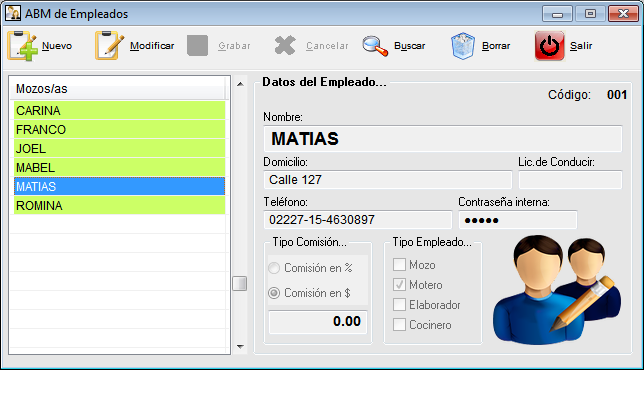Click the Grabar button label
Screen dimensions: 644x400
pos(234,46)
